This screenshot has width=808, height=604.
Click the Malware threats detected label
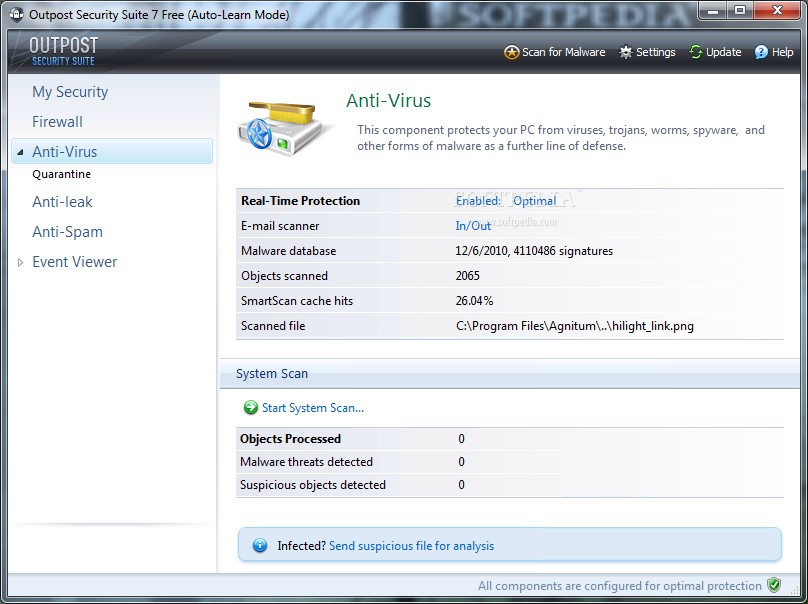point(306,462)
